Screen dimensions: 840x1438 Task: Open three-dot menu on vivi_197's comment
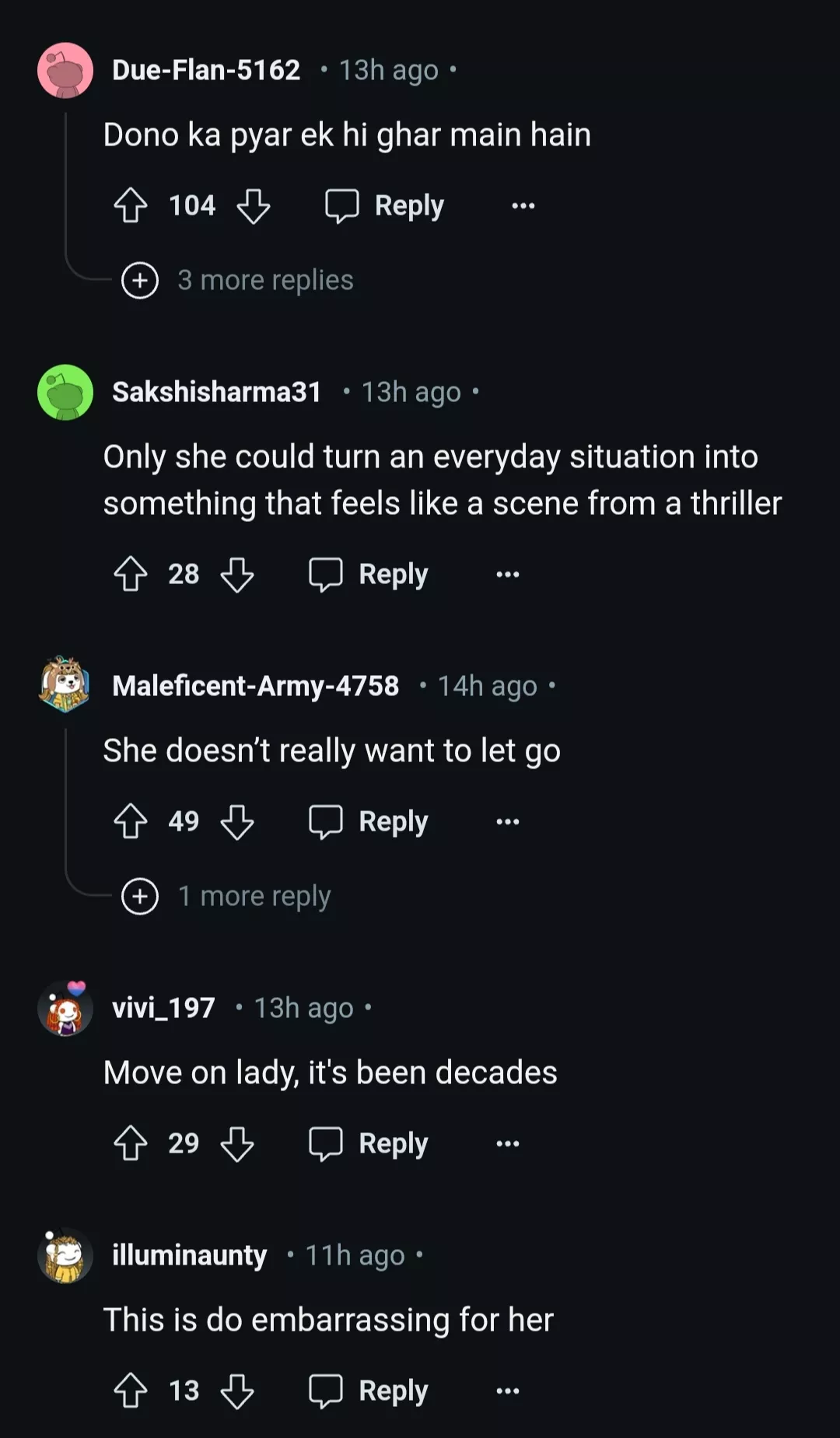tap(508, 1144)
